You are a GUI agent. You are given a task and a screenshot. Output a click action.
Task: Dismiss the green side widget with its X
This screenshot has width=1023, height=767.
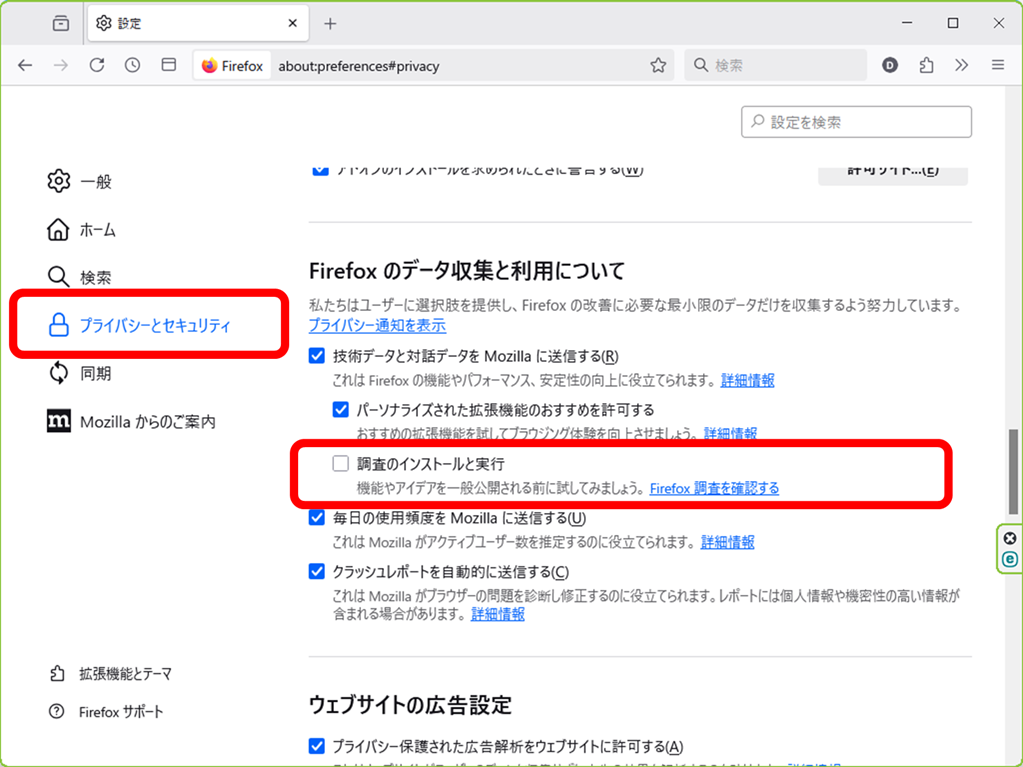click(1010, 538)
